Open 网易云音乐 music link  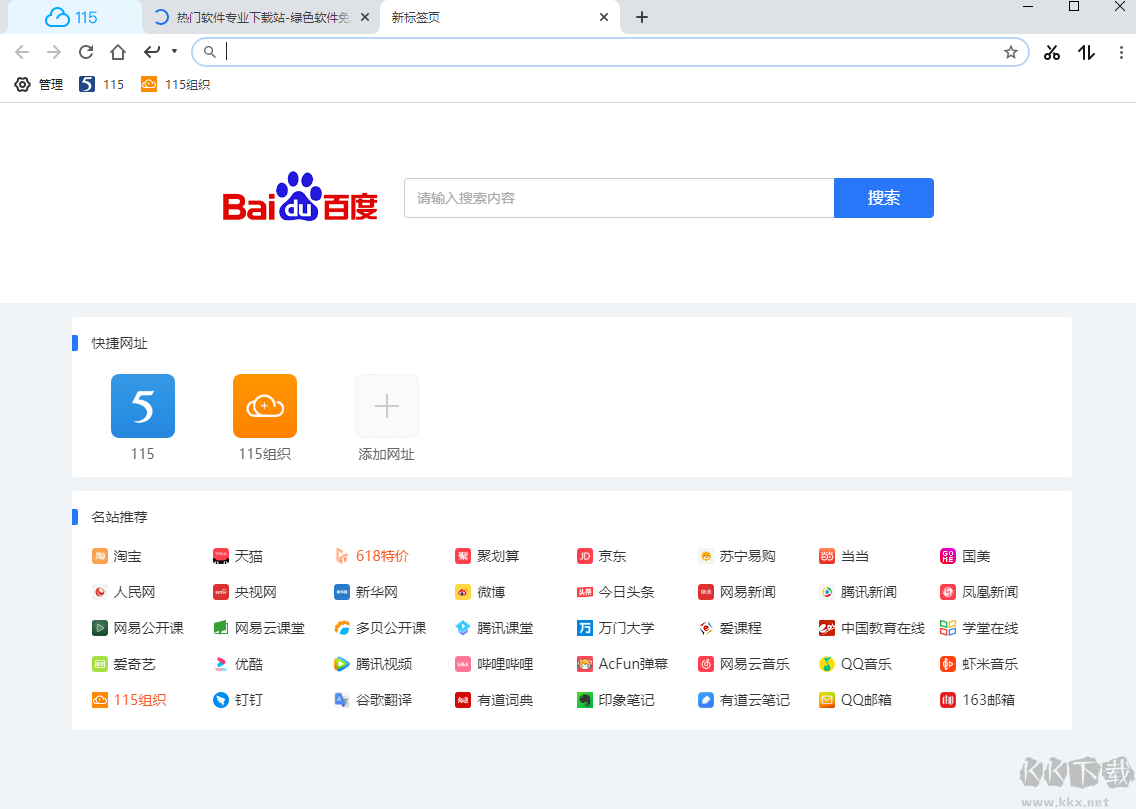click(743, 664)
